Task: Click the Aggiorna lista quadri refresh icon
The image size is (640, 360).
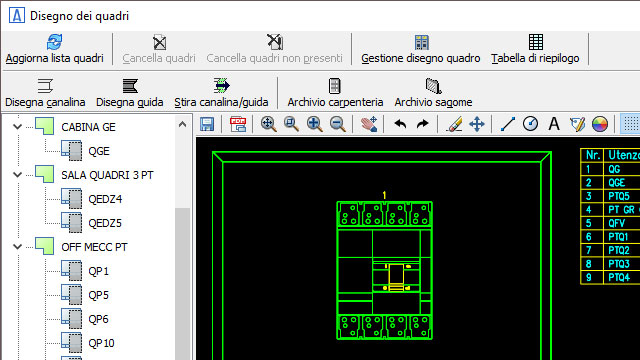Action: point(55,42)
